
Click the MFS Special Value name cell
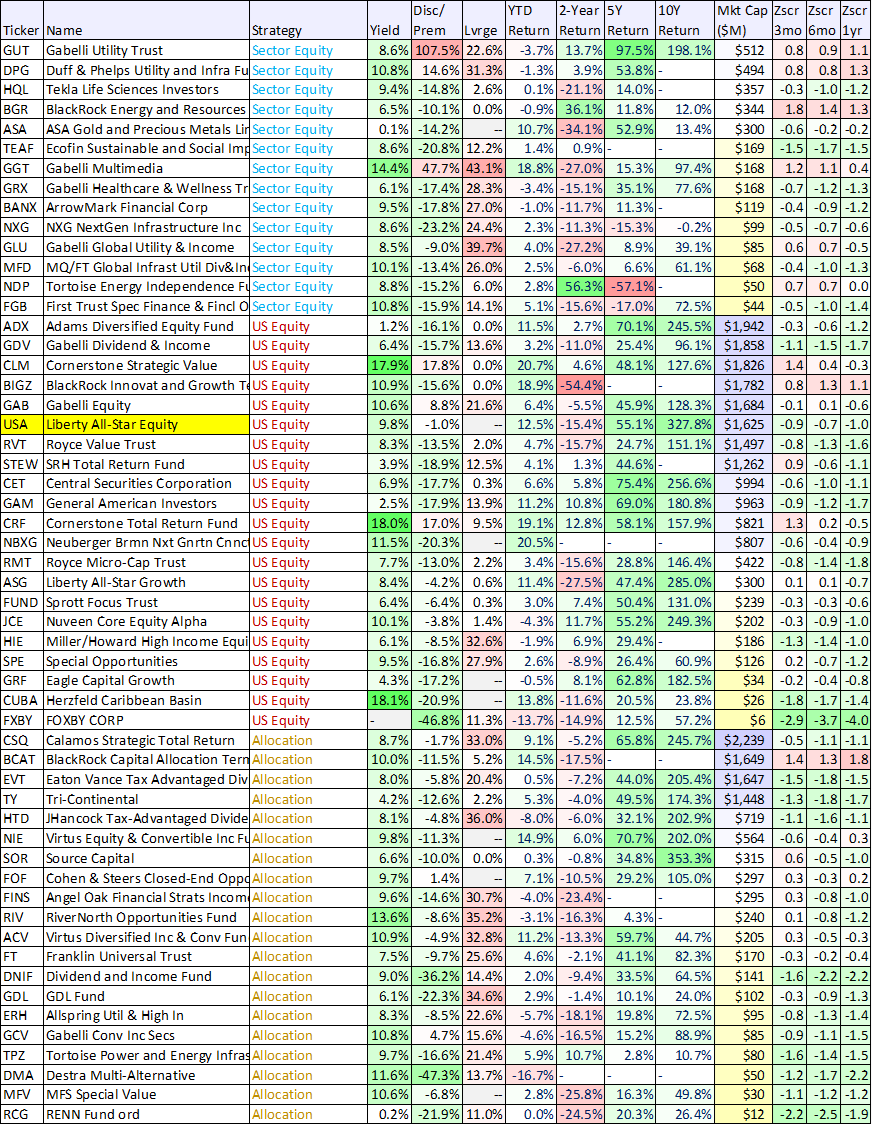click(146, 1094)
